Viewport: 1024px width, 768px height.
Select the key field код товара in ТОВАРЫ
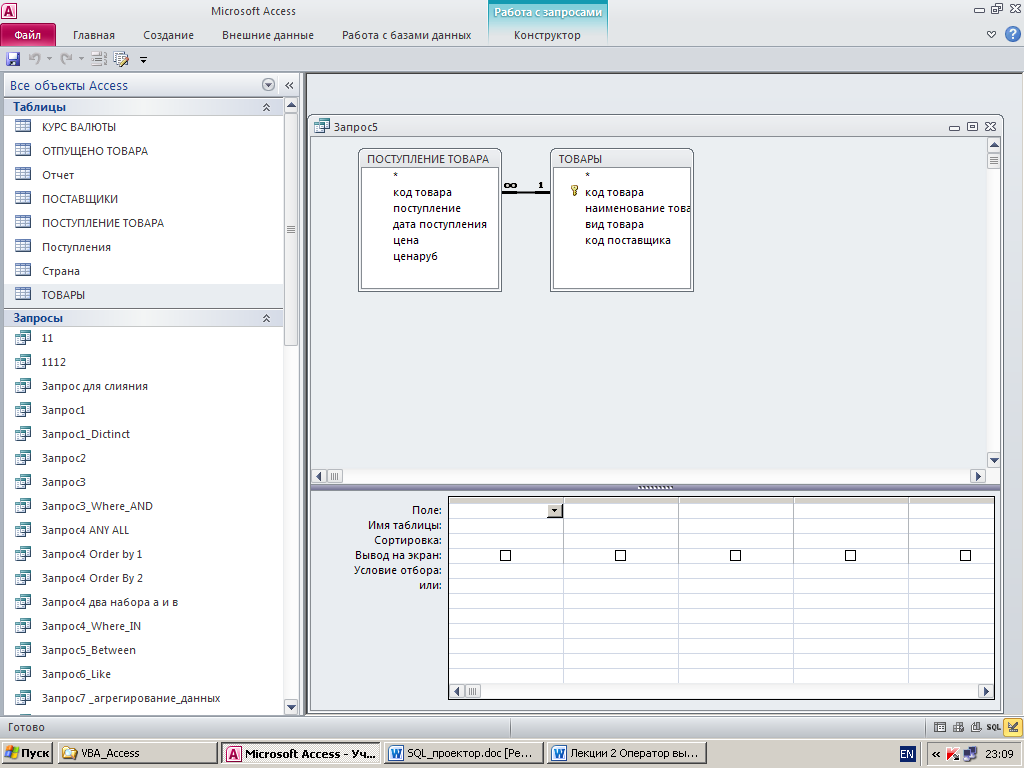[x=614, y=192]
